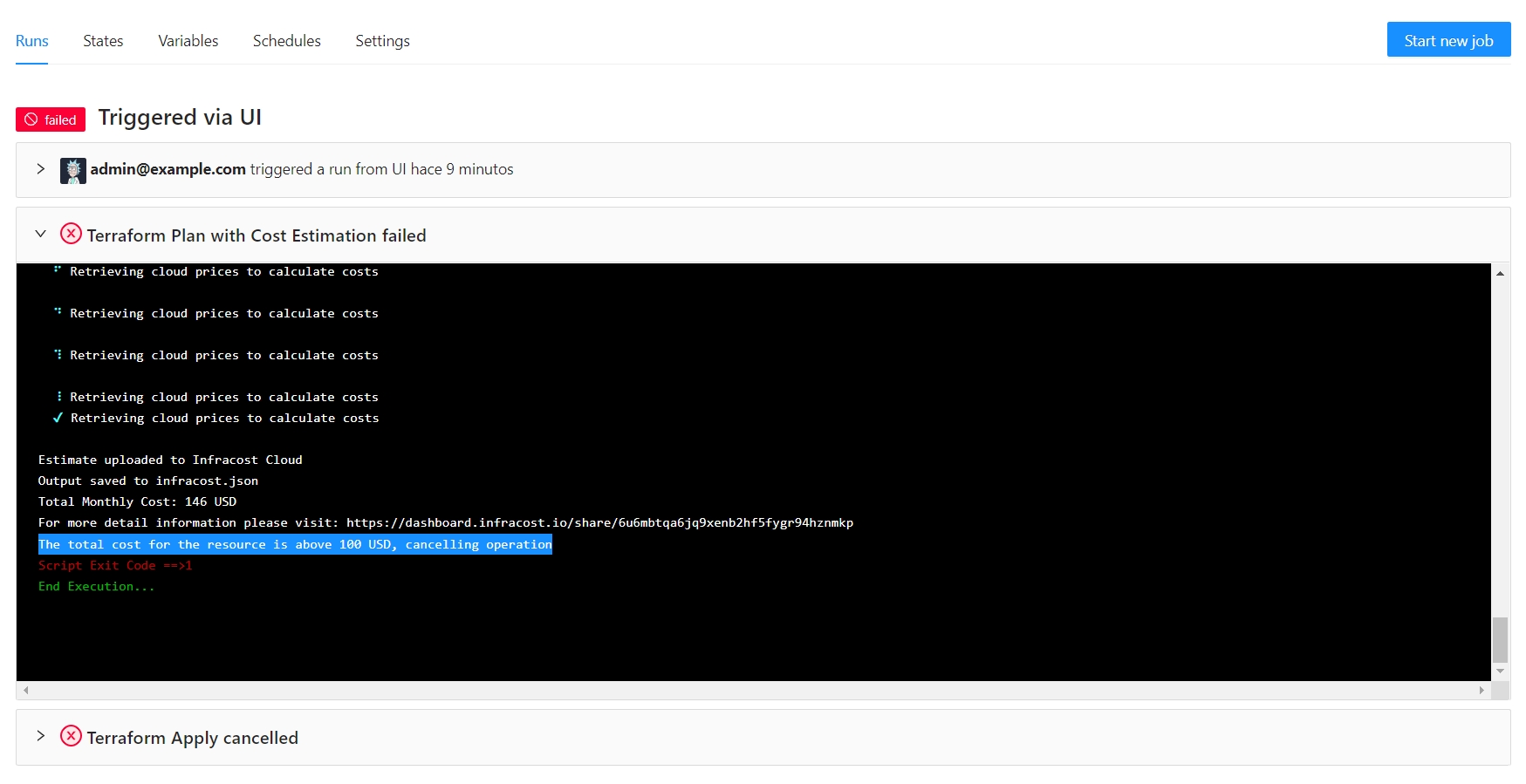The width and height of the screenshot is (1526, 784).
Task: Open the Variables tab
Action: (188, 41)
